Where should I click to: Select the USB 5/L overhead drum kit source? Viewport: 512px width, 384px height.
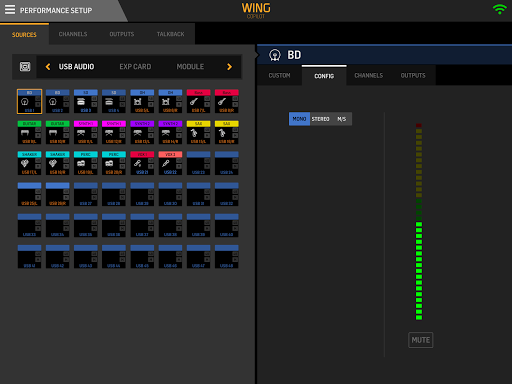[x=142, y=101]
